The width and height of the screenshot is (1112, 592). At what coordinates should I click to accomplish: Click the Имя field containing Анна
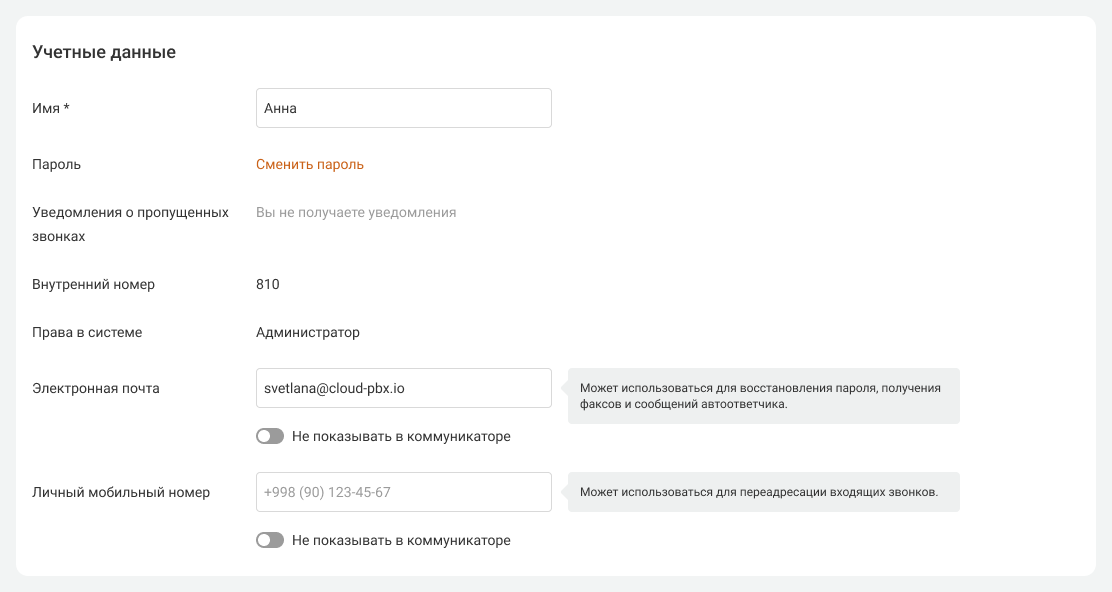[x=403, y=108]
